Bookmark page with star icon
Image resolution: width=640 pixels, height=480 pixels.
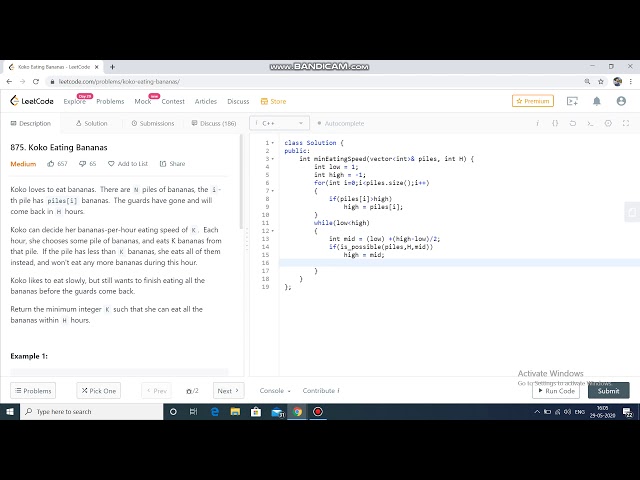601,82
